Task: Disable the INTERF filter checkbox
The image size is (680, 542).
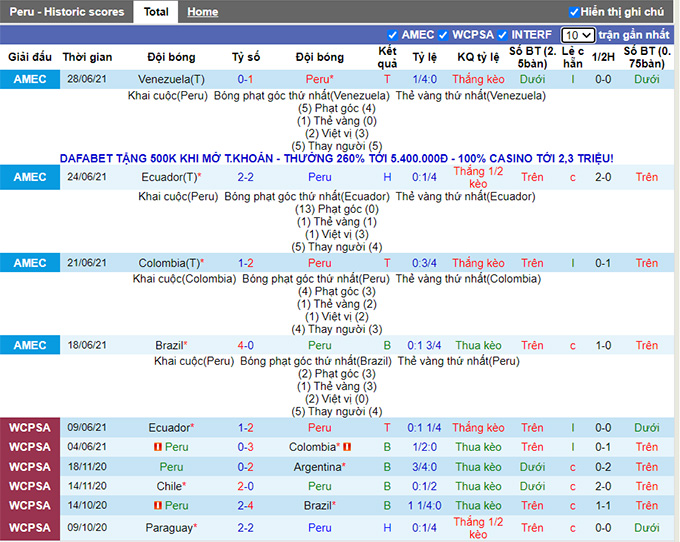Action: click(x=503, y=35)
